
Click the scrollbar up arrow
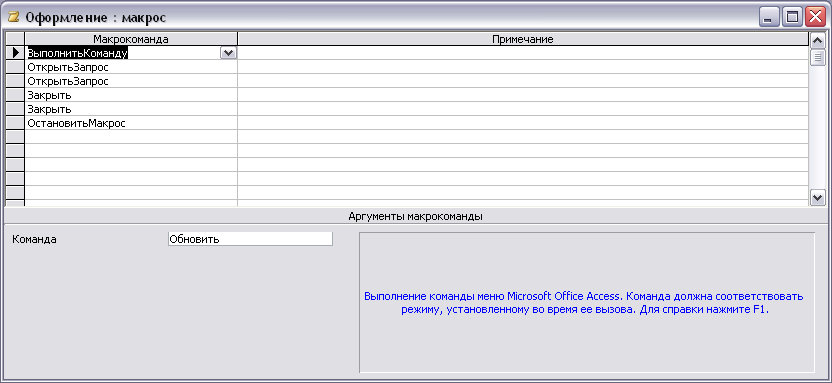[817, 40]
